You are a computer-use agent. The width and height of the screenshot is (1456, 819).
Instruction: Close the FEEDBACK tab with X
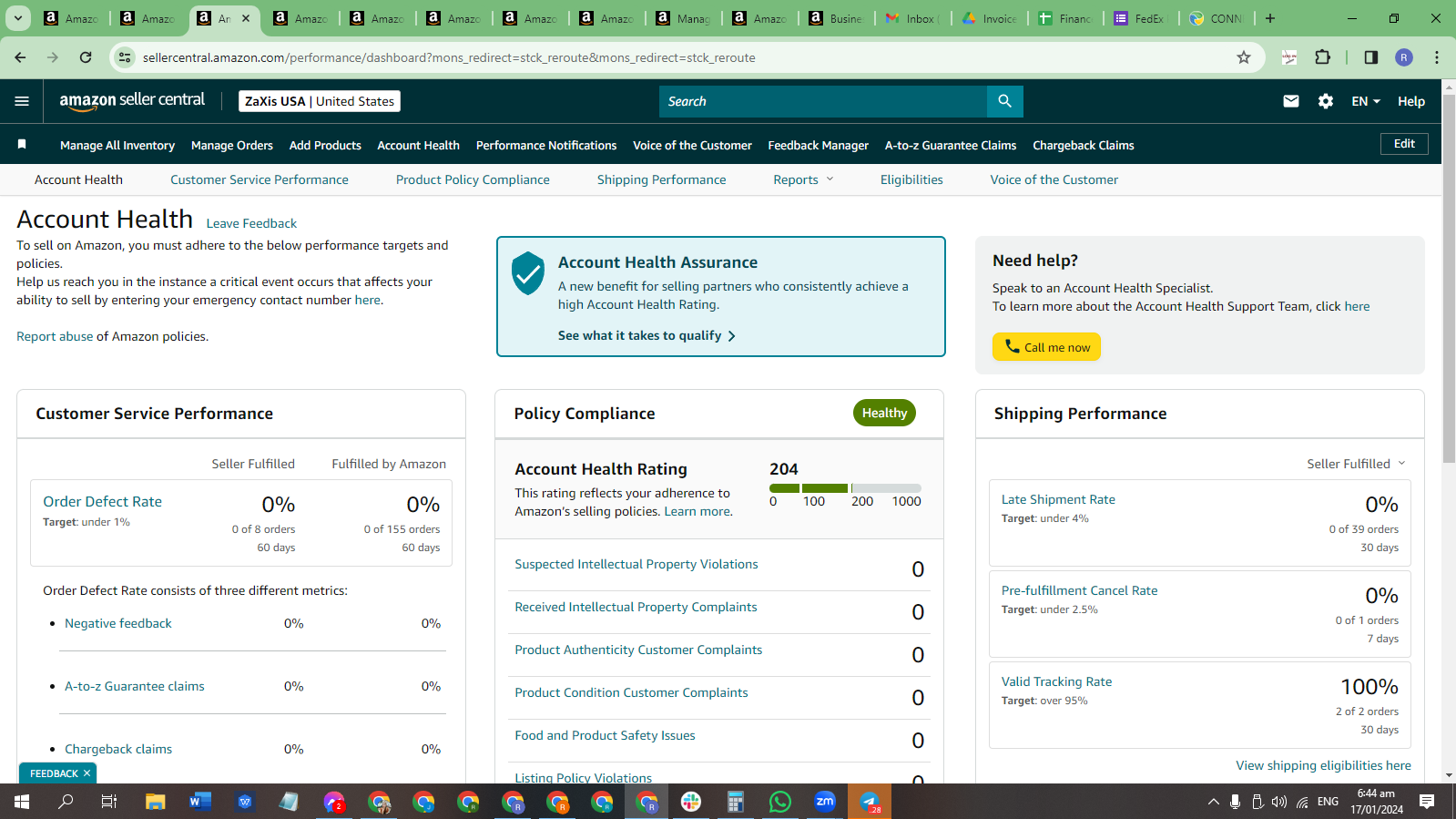(x=87, y=773)
